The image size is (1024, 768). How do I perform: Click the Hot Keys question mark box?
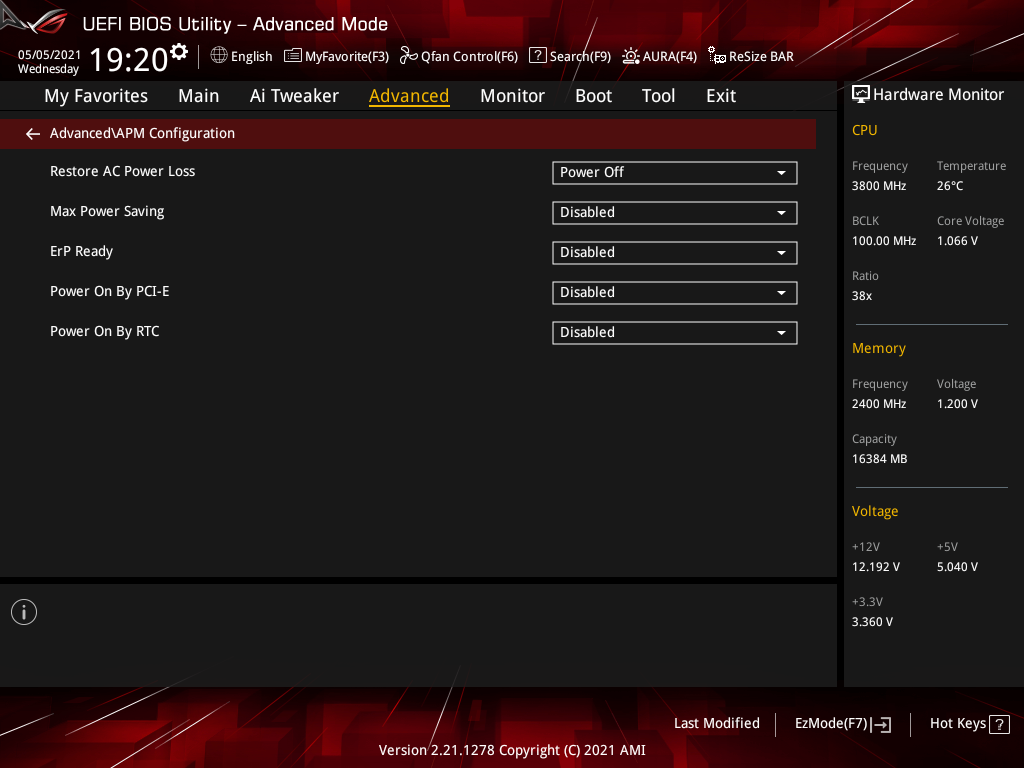(999, 724)
